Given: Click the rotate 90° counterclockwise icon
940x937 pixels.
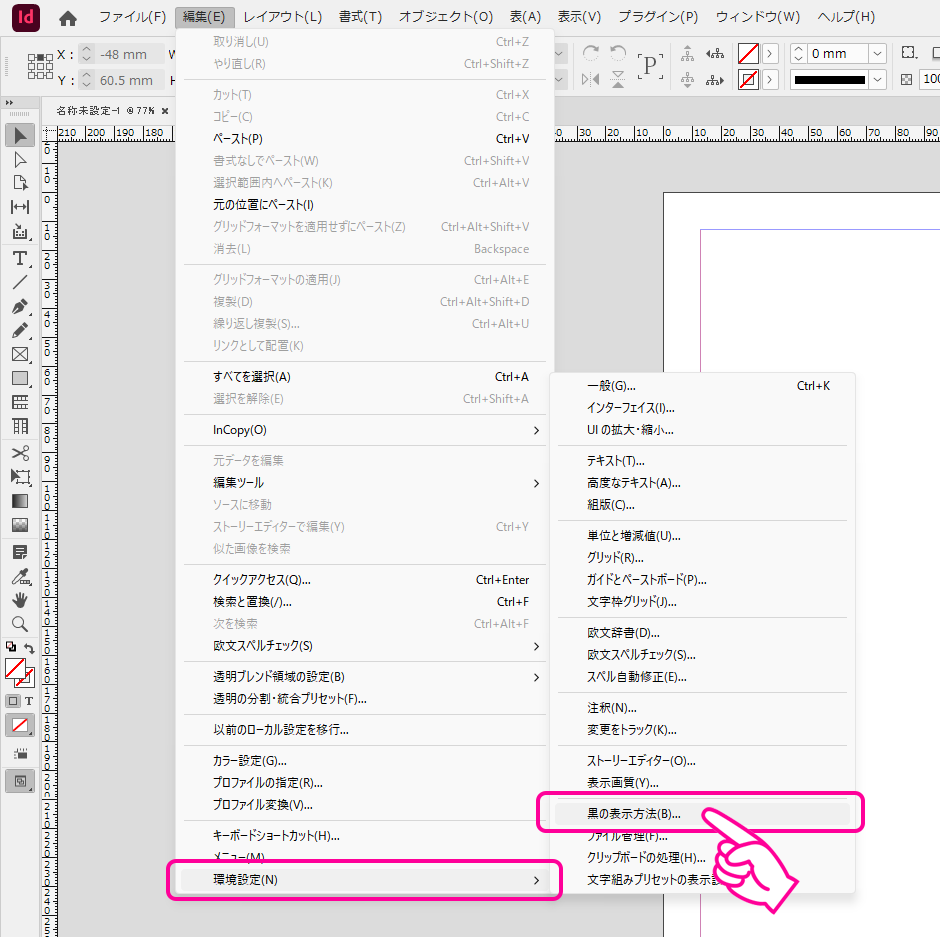Looking at the screenshot, I should (618, 53).
